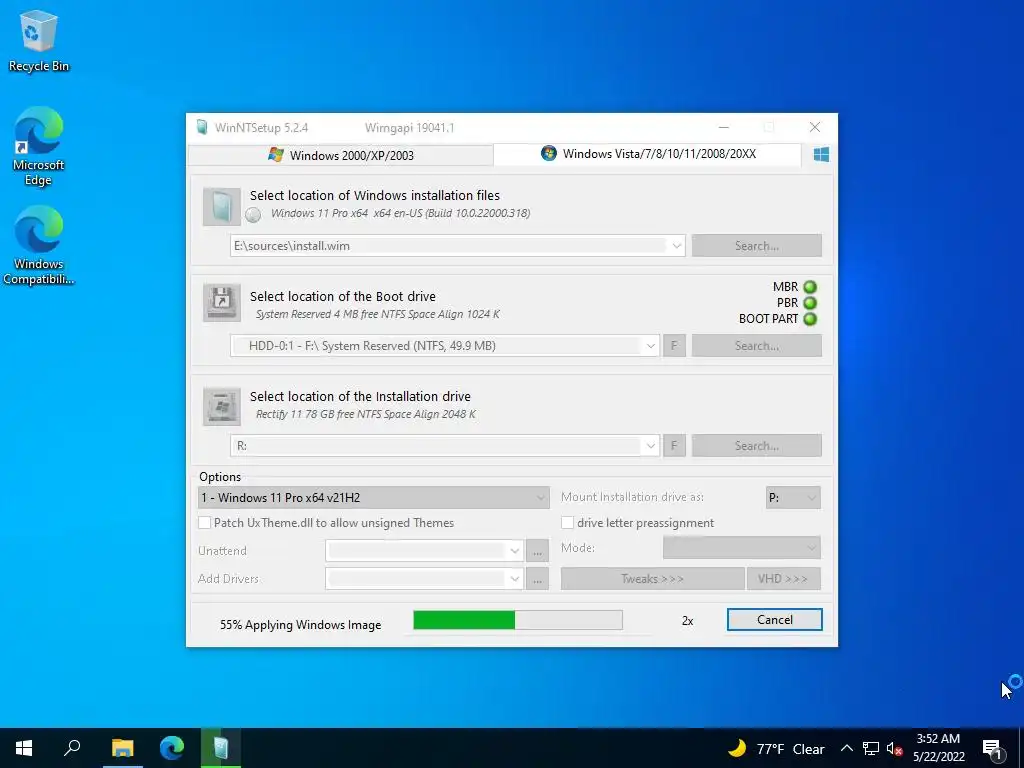Open the Windows 11 Pro edition dropdown
The width and height of the screenshot is (1024, 768).
(x=373, y=498)
